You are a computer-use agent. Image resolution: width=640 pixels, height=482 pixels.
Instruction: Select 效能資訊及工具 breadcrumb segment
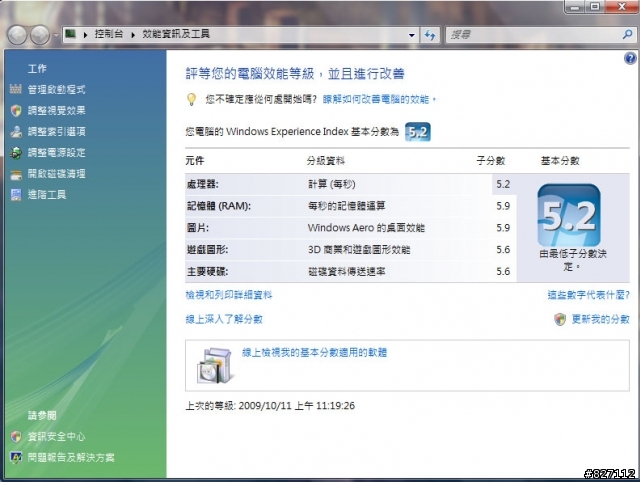(176, 34)
